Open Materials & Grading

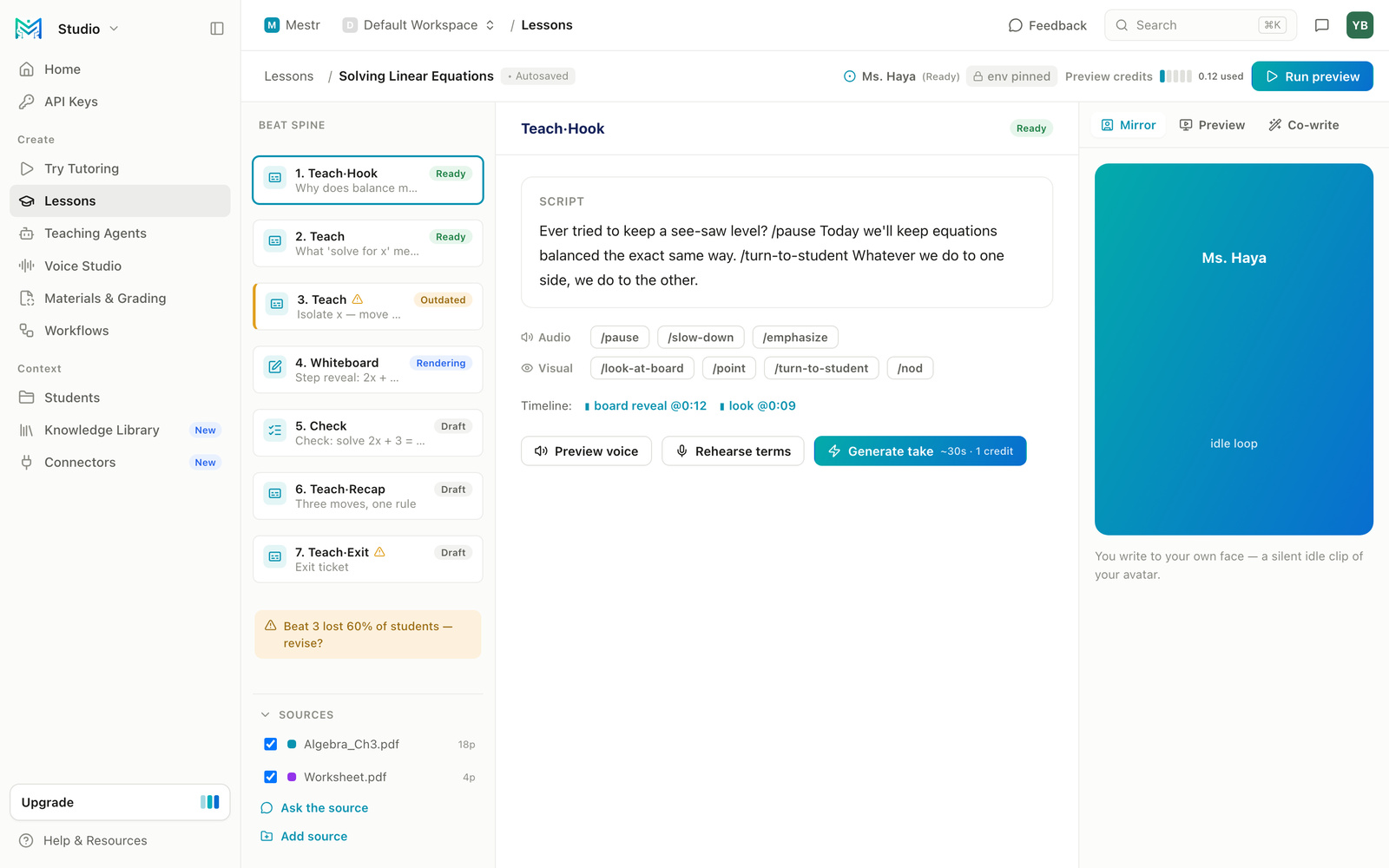(x=120, y=298)
